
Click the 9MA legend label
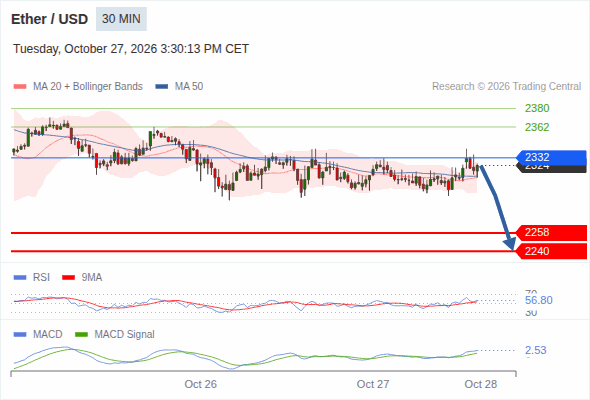92,278
